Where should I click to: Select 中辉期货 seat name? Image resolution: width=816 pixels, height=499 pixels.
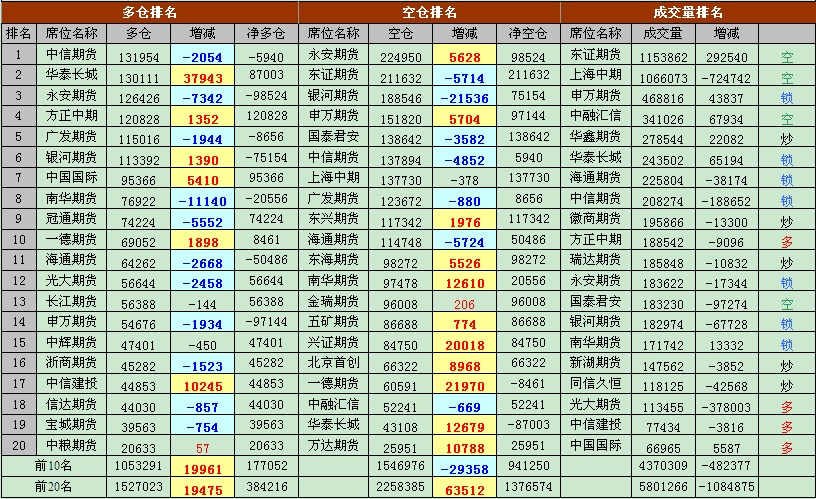click(71, 342)
